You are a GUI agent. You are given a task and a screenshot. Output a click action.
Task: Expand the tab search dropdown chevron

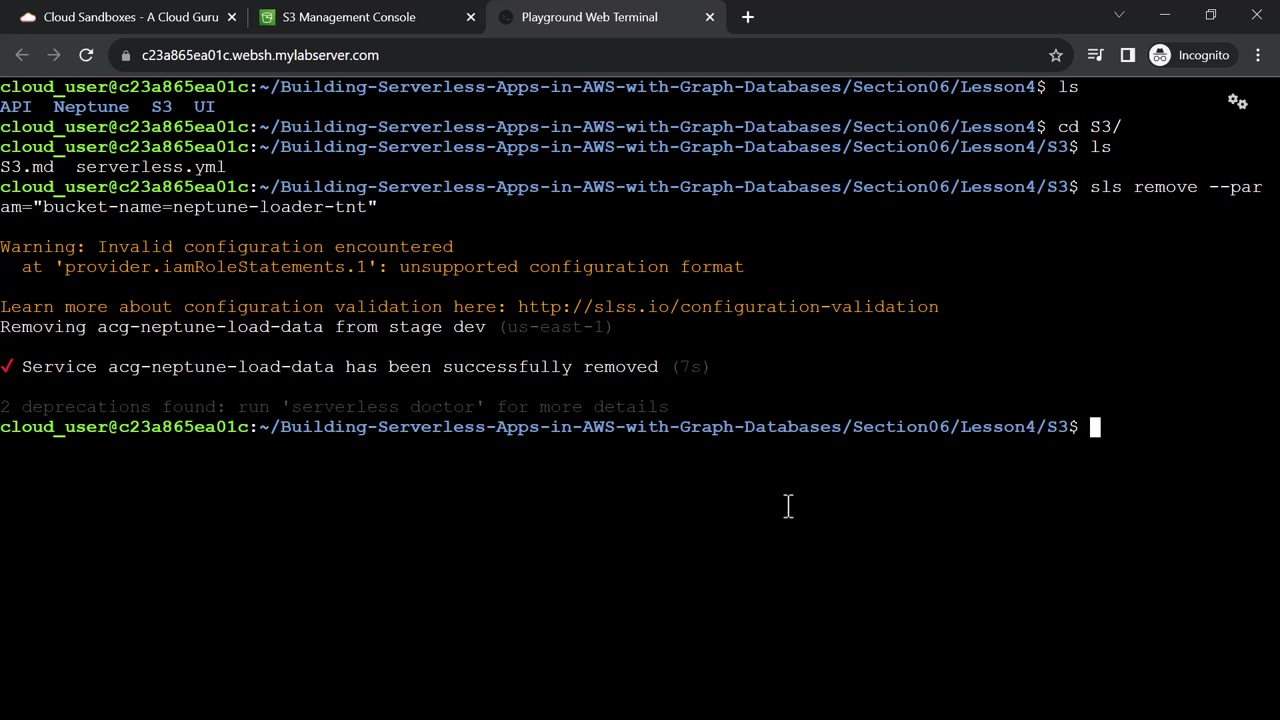pos(1119,15)
